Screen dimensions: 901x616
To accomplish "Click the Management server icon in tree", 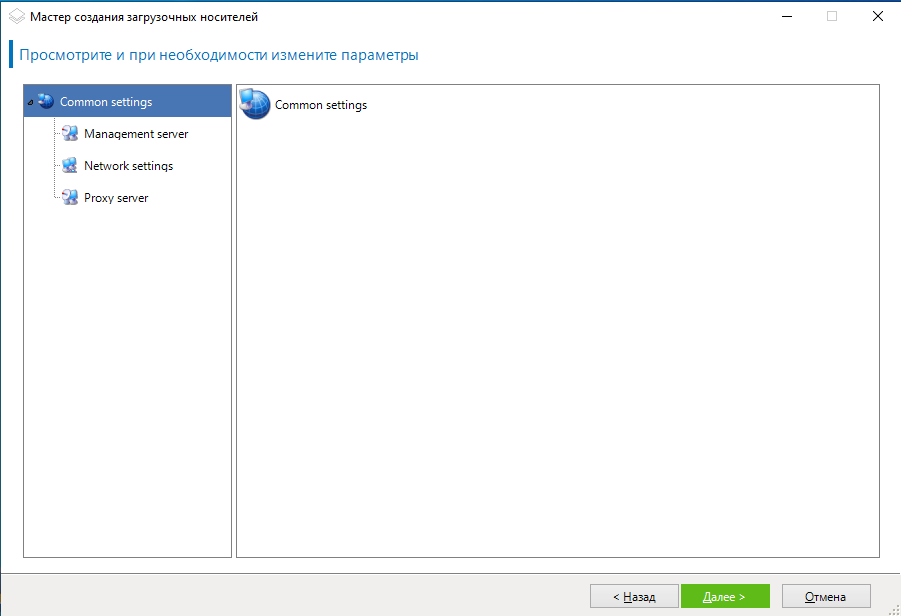I will tap(70, 134).
